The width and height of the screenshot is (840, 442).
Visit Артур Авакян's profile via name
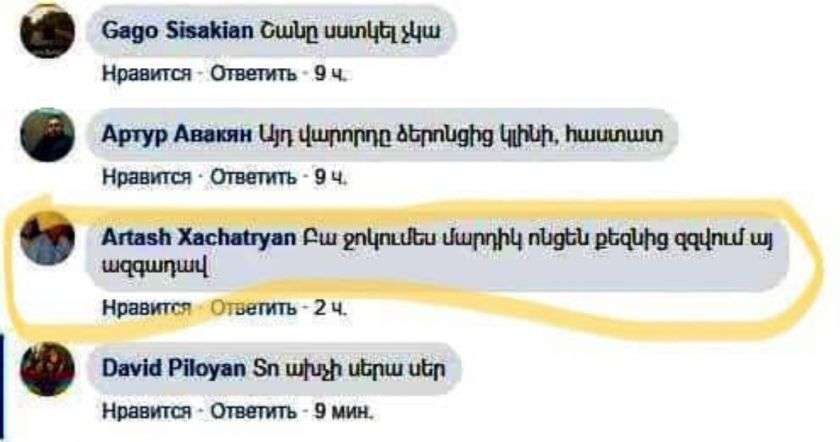pyautogui.click(x=176, y=134)
